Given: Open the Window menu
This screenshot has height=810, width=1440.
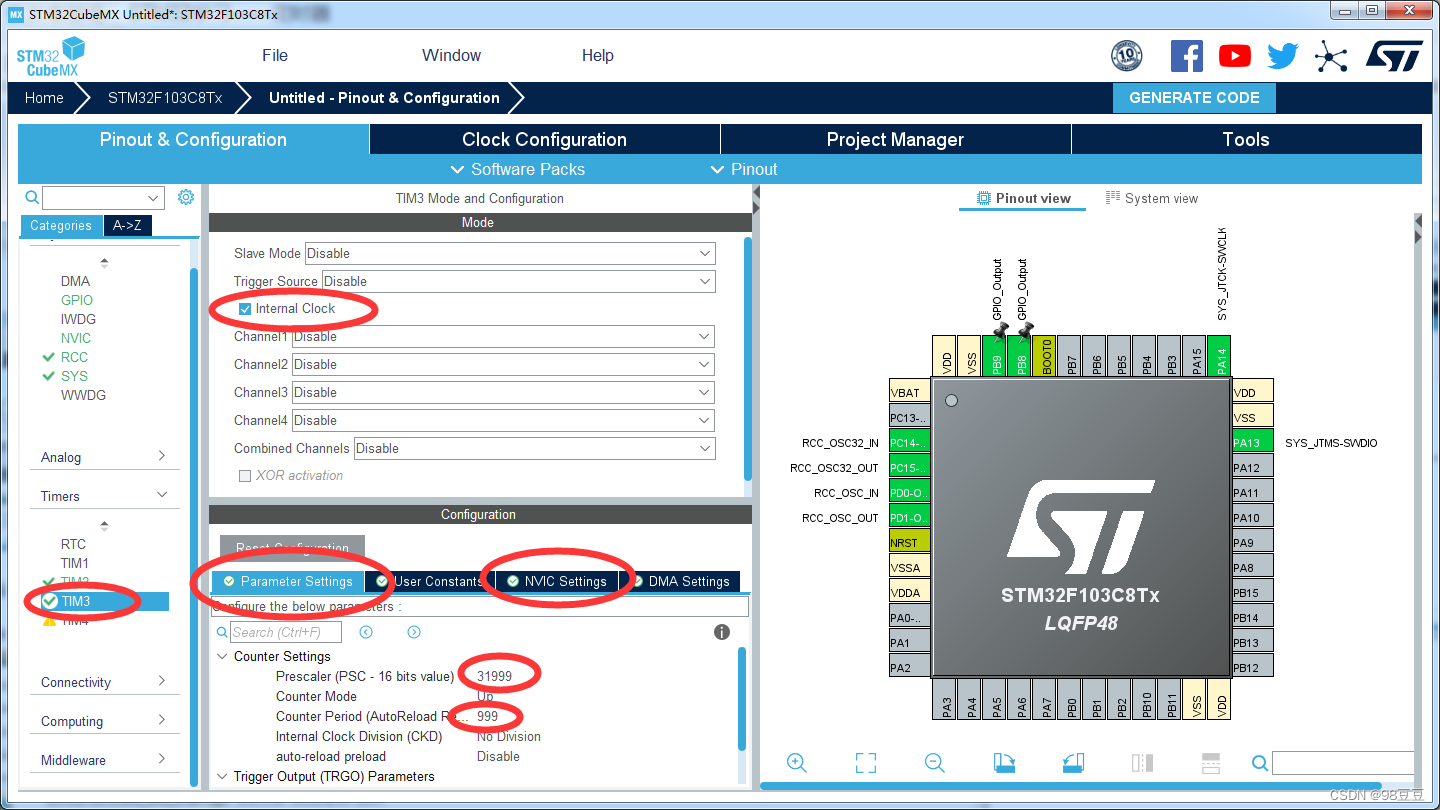Looking at the screenshot, I should tap(451, 55).
